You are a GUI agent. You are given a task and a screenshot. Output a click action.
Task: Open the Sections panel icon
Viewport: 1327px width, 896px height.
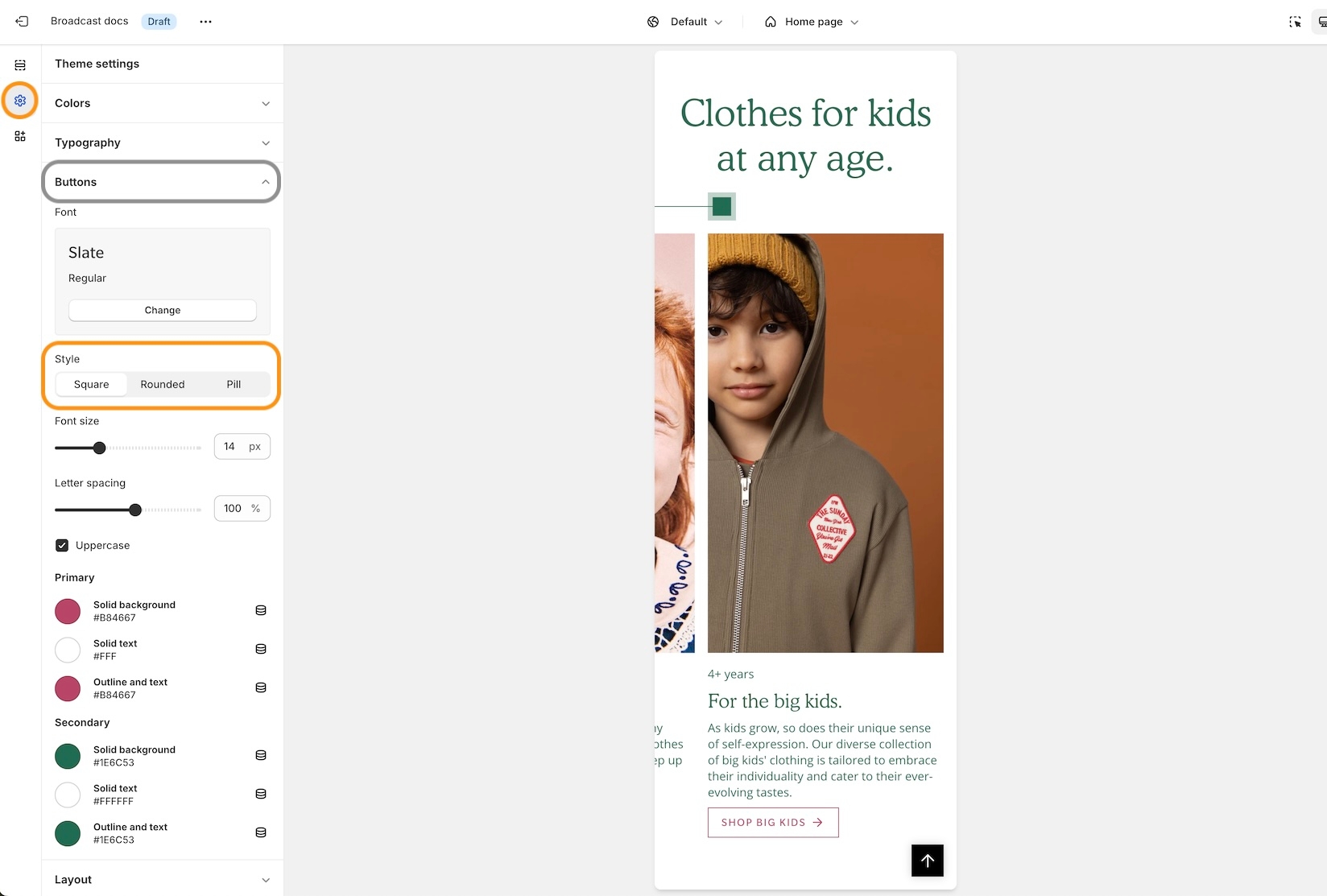coord(20,65)
